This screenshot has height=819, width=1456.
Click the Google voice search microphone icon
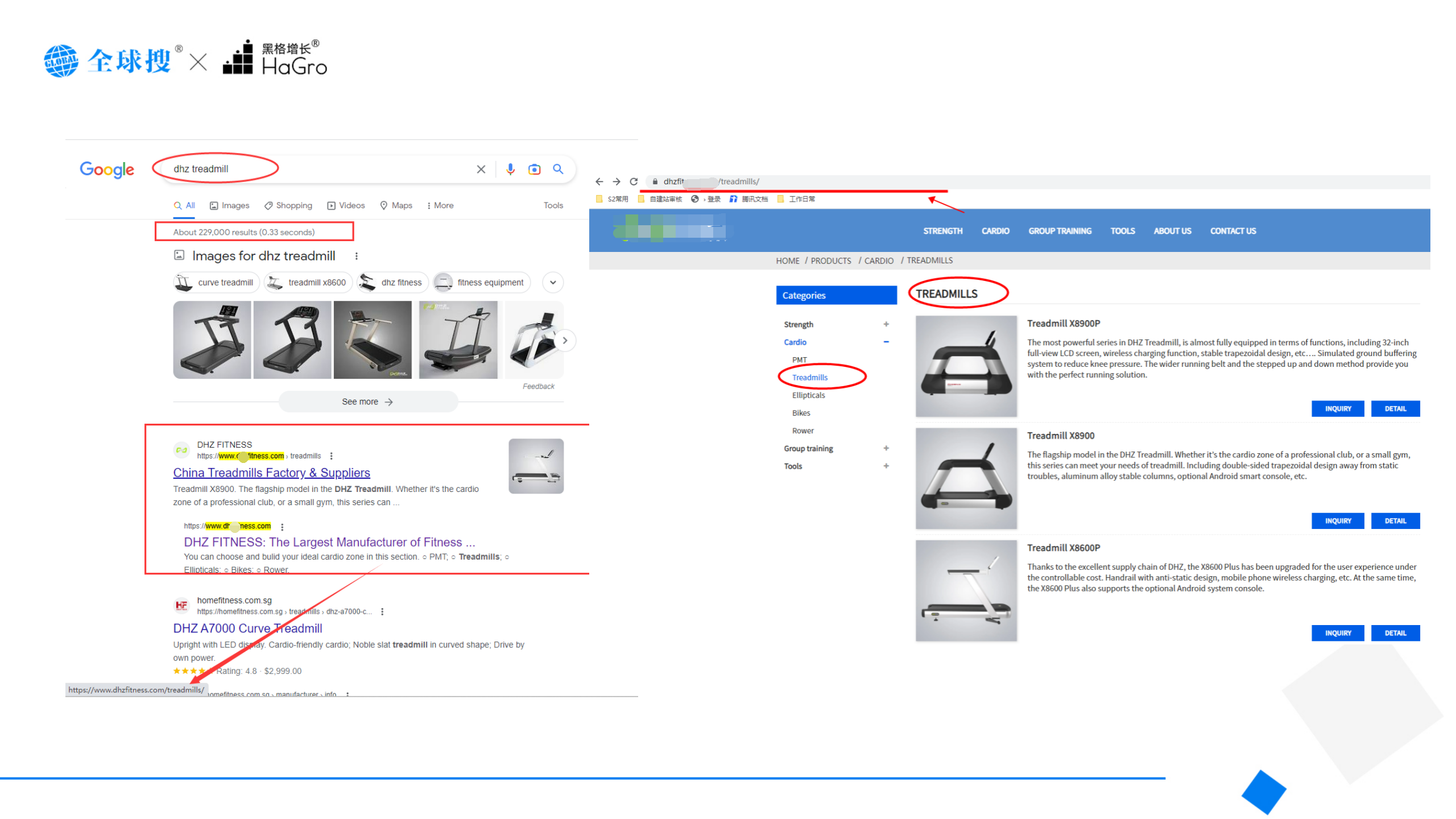pyautogui.click(x=510, y=169)
